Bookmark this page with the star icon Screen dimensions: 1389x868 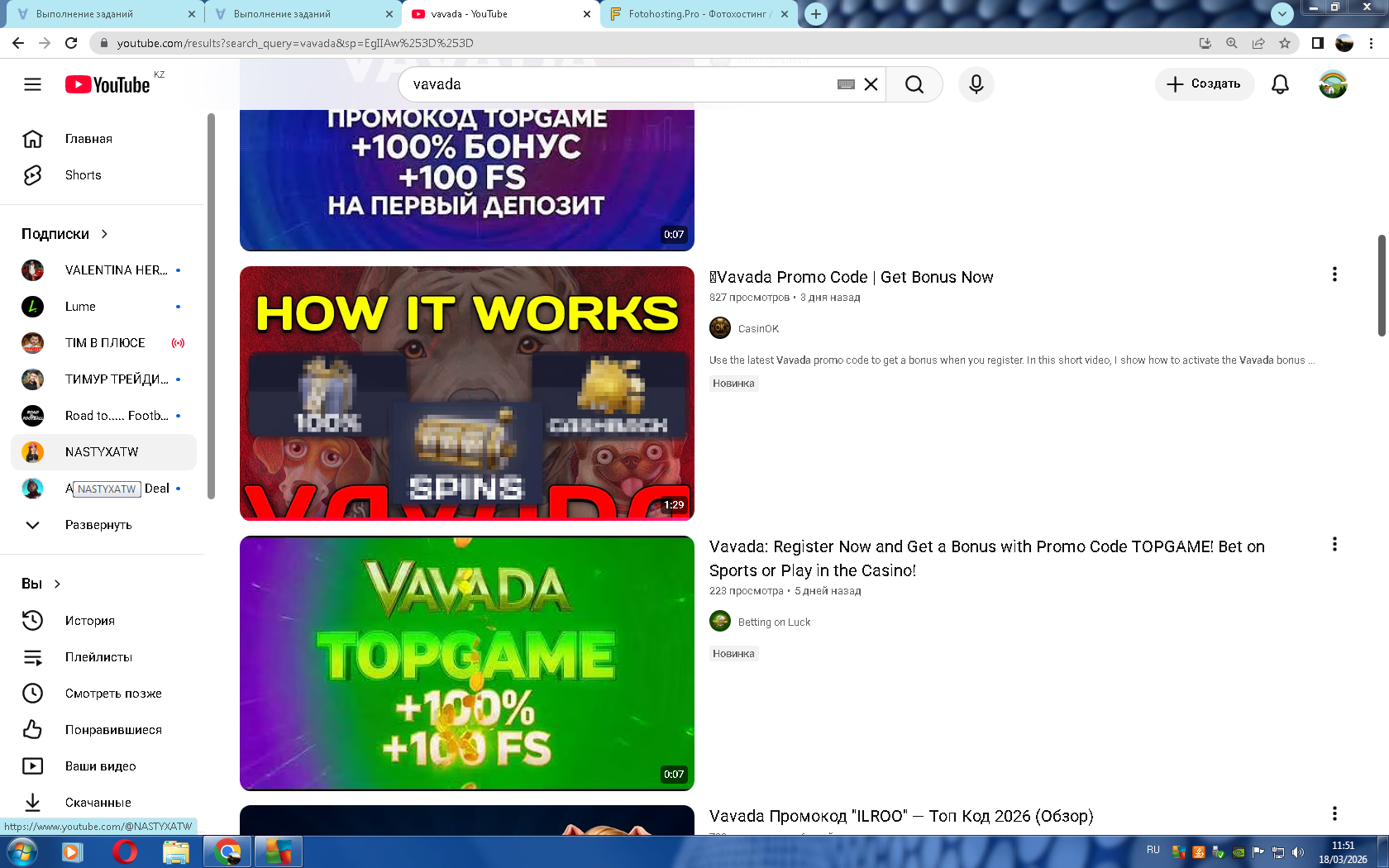pos(1285,43)
